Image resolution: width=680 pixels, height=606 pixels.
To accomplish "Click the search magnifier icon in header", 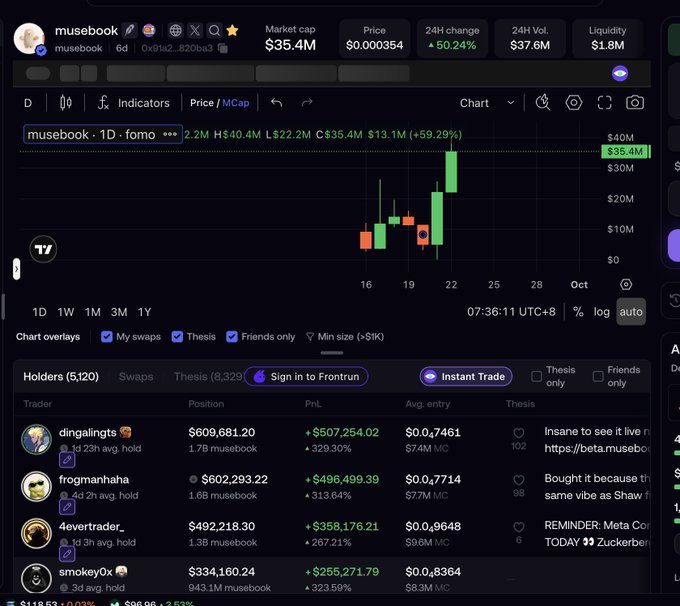I will (x=214, y=30).
